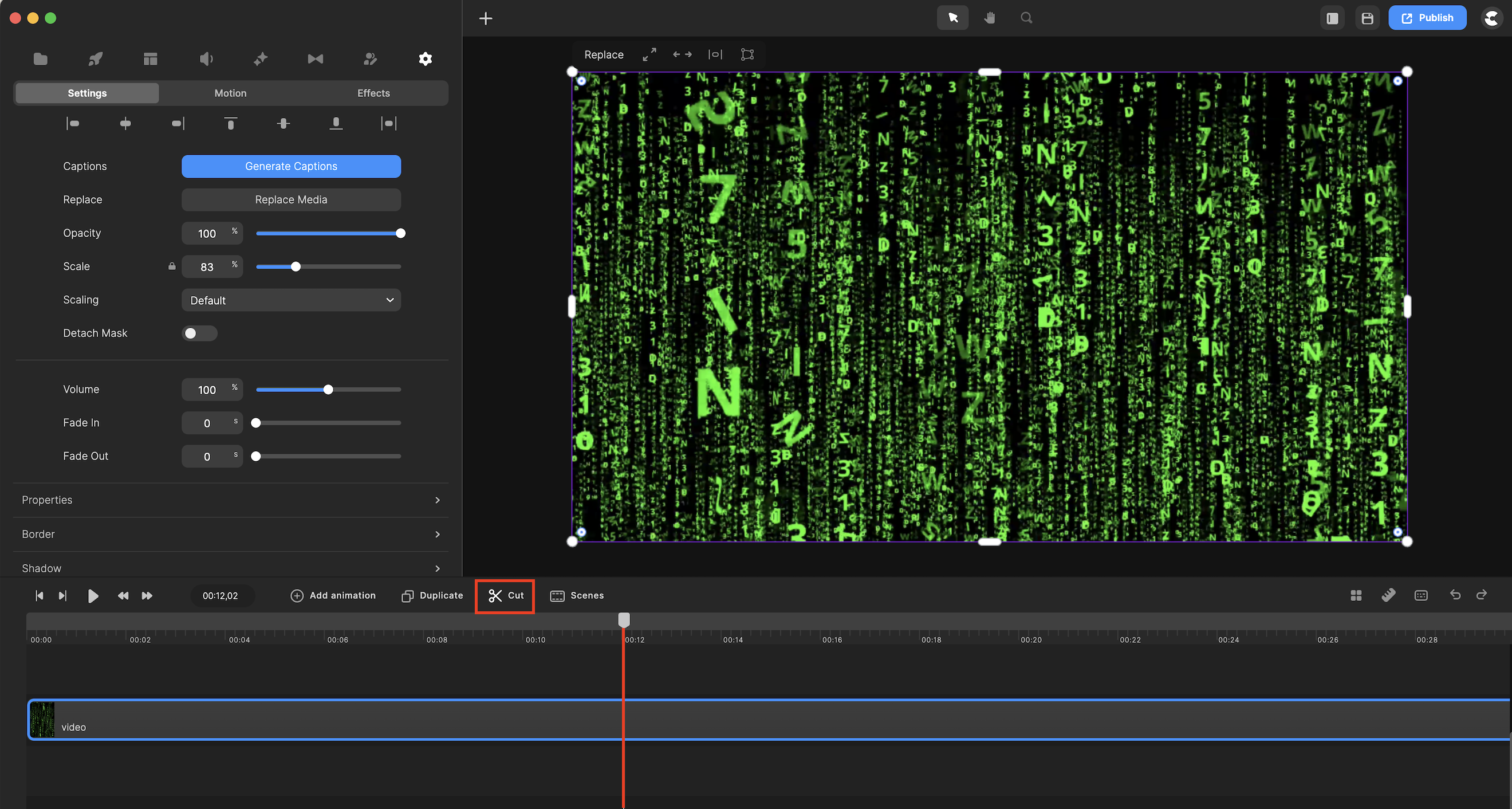Toggle the Detach Mask switch
Image resolution: width=1512 pixels, height=809 pixels.
click(199, 333)
